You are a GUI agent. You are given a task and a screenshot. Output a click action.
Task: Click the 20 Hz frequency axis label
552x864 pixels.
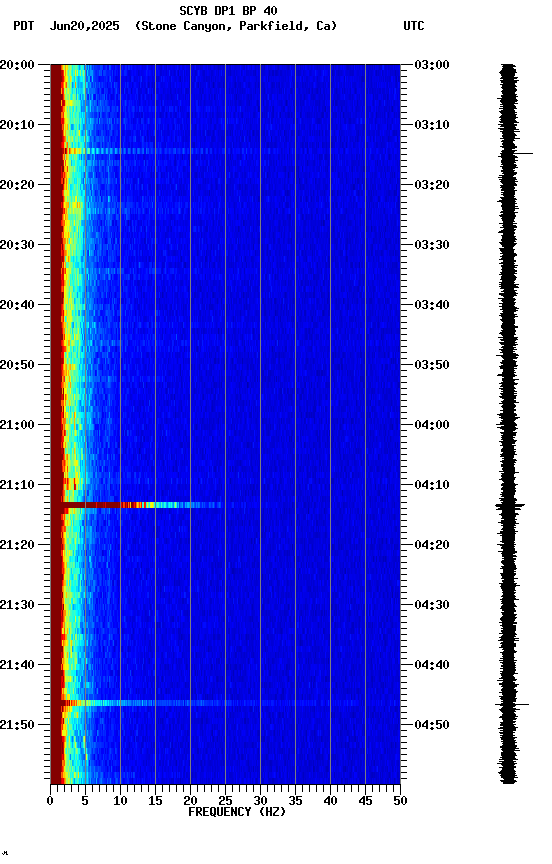pyautogui.click(x=190, y=801)
